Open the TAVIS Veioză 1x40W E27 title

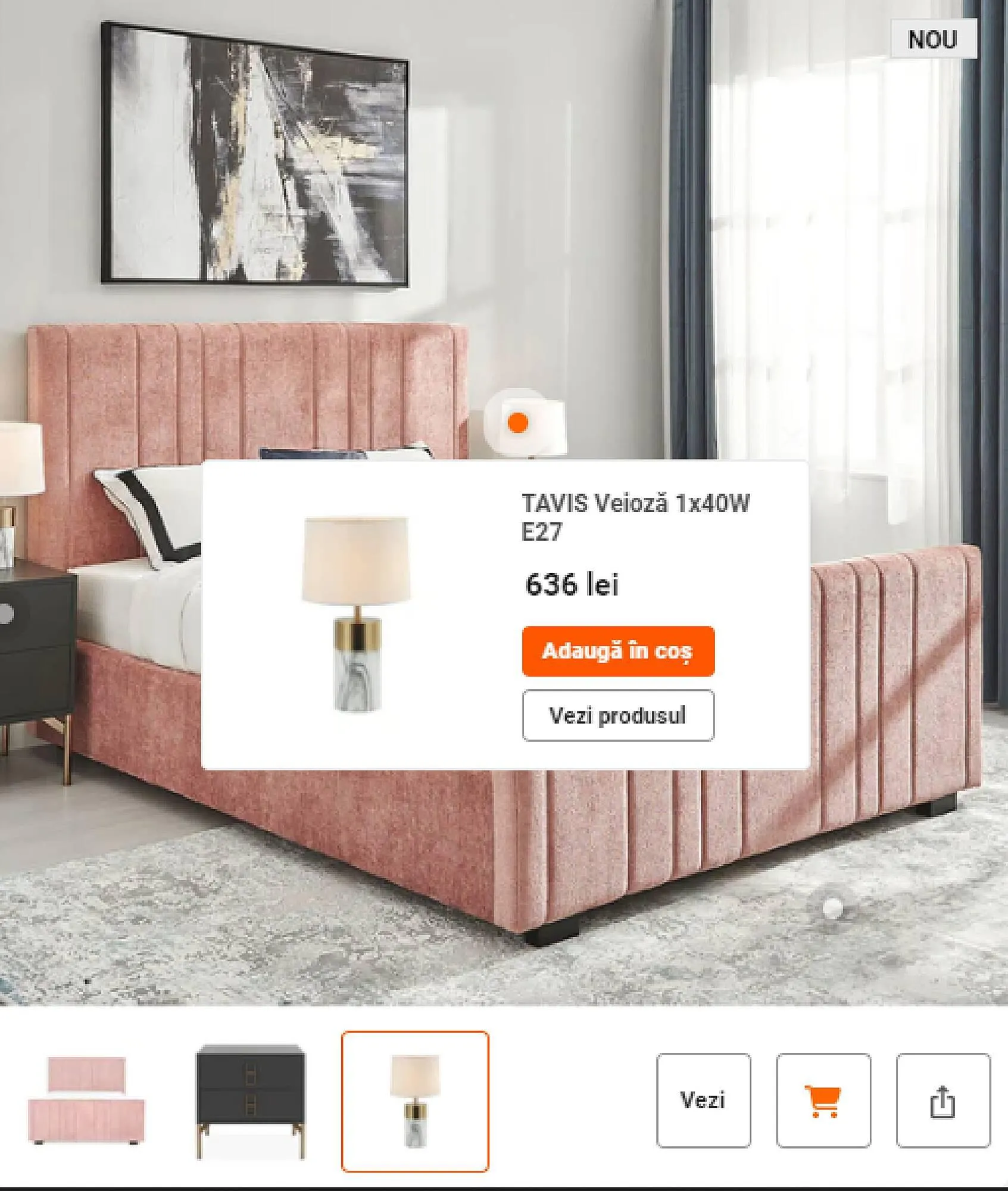click(x=635, y=517)
